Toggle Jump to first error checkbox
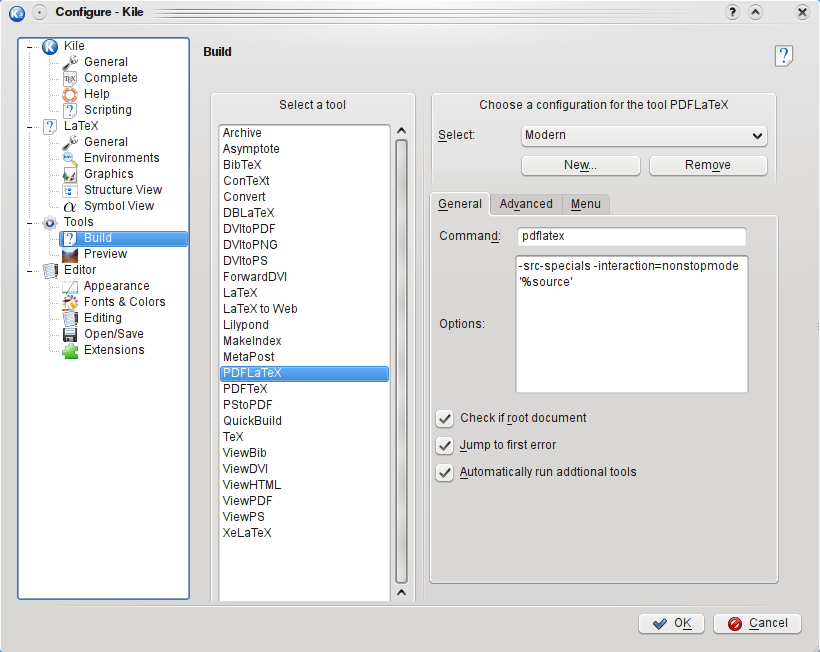 pos(445,445)
